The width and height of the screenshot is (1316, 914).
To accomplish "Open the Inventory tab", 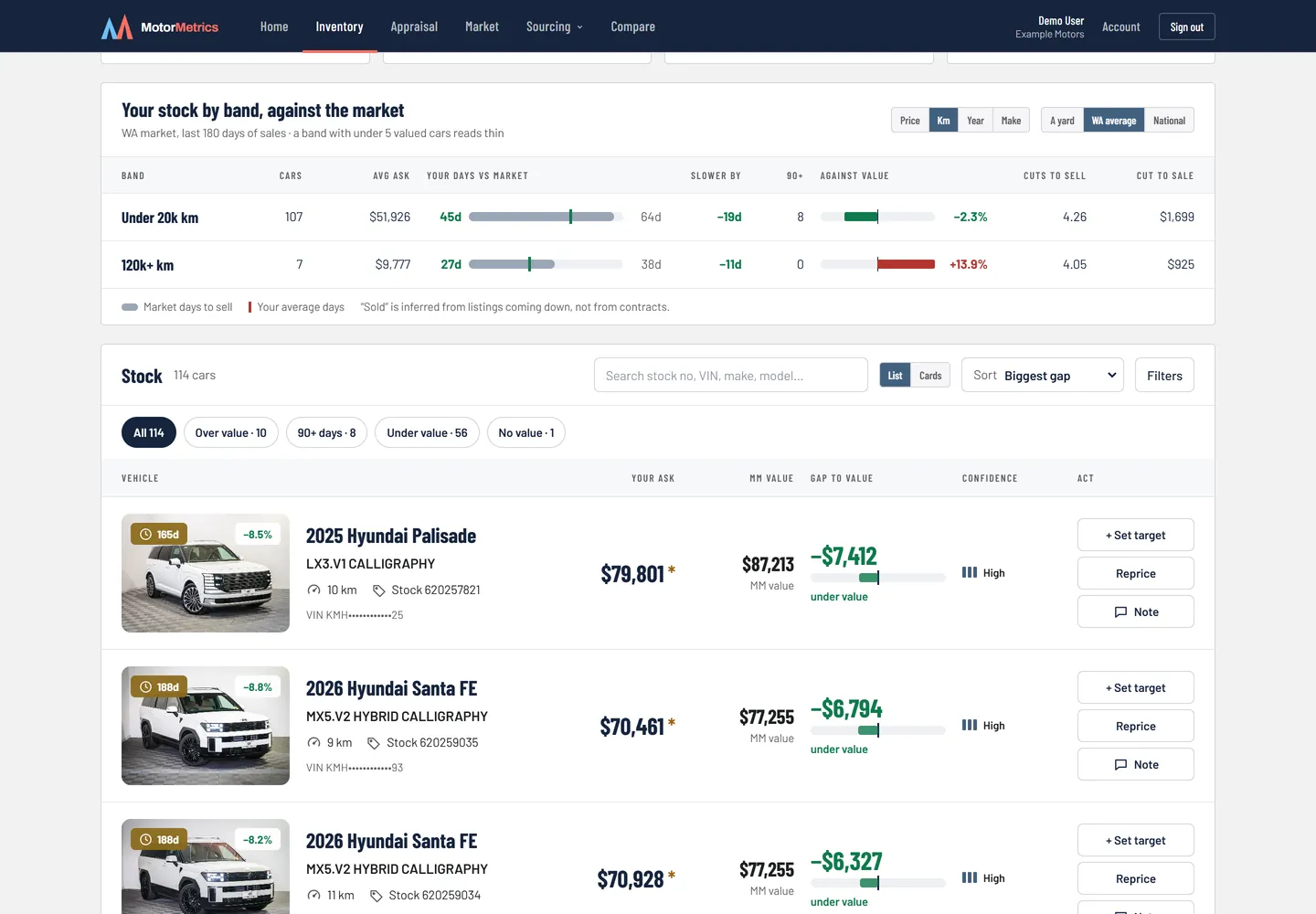I will point(339,27).
